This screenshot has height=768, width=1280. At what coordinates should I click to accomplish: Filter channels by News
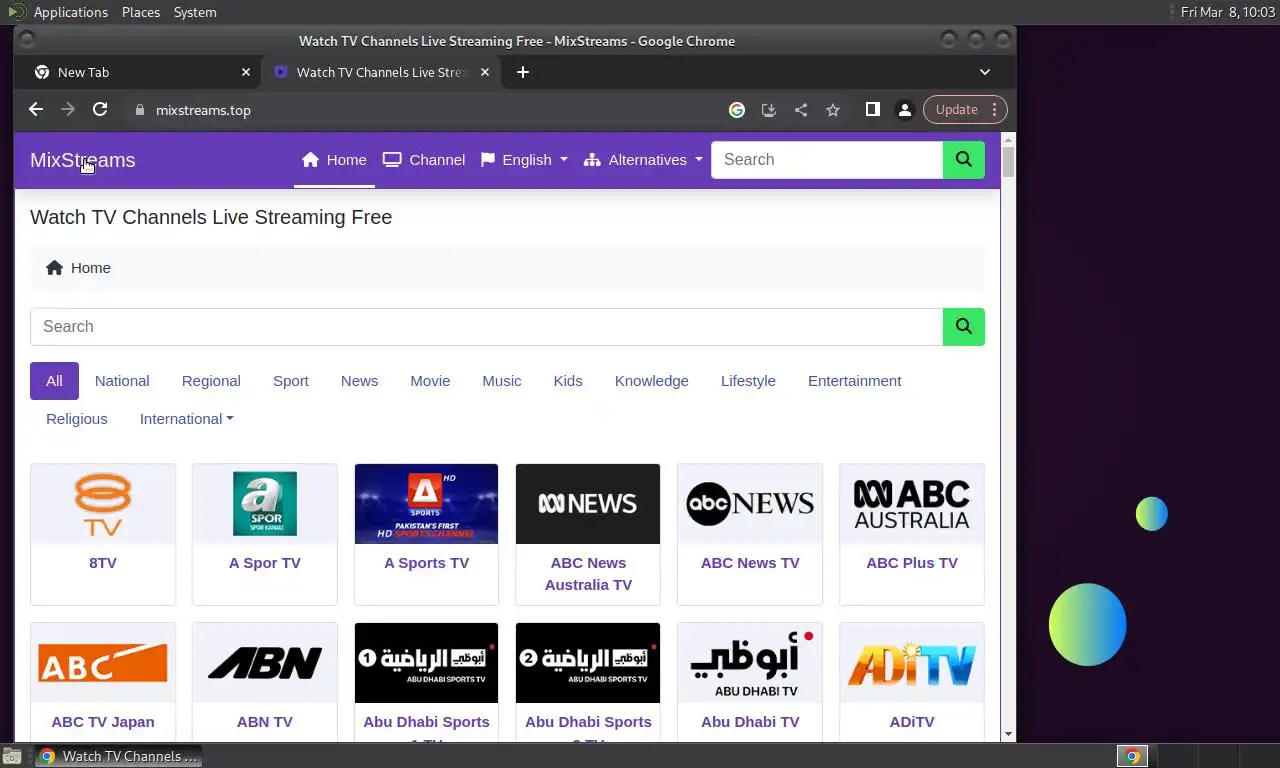pyautogui.click(x=359, y=381)
